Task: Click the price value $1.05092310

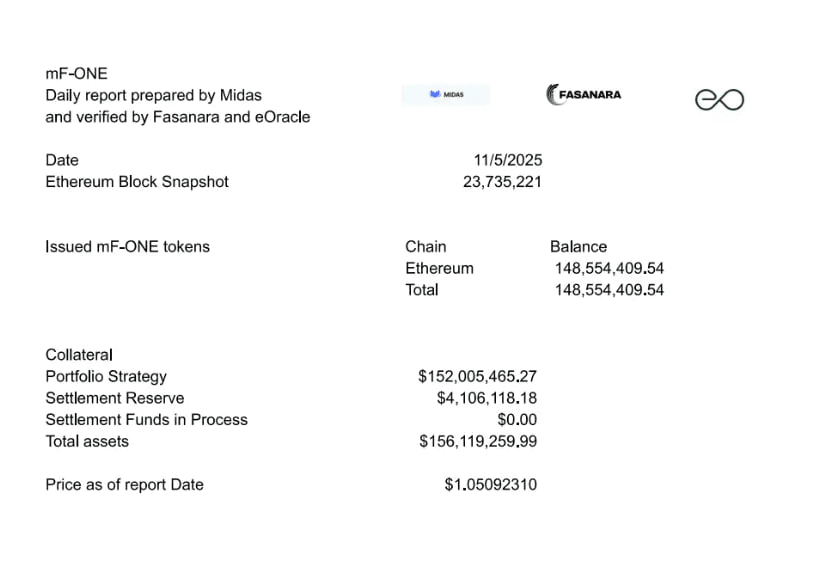Action: coord(490,485)
